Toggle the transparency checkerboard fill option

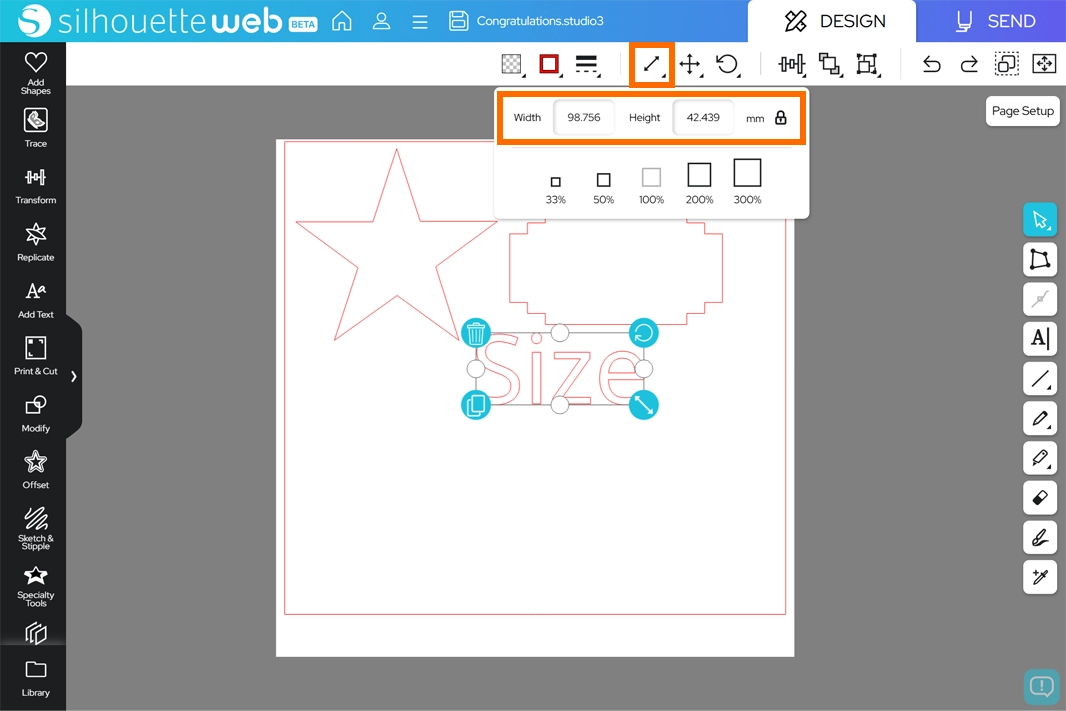511,65
